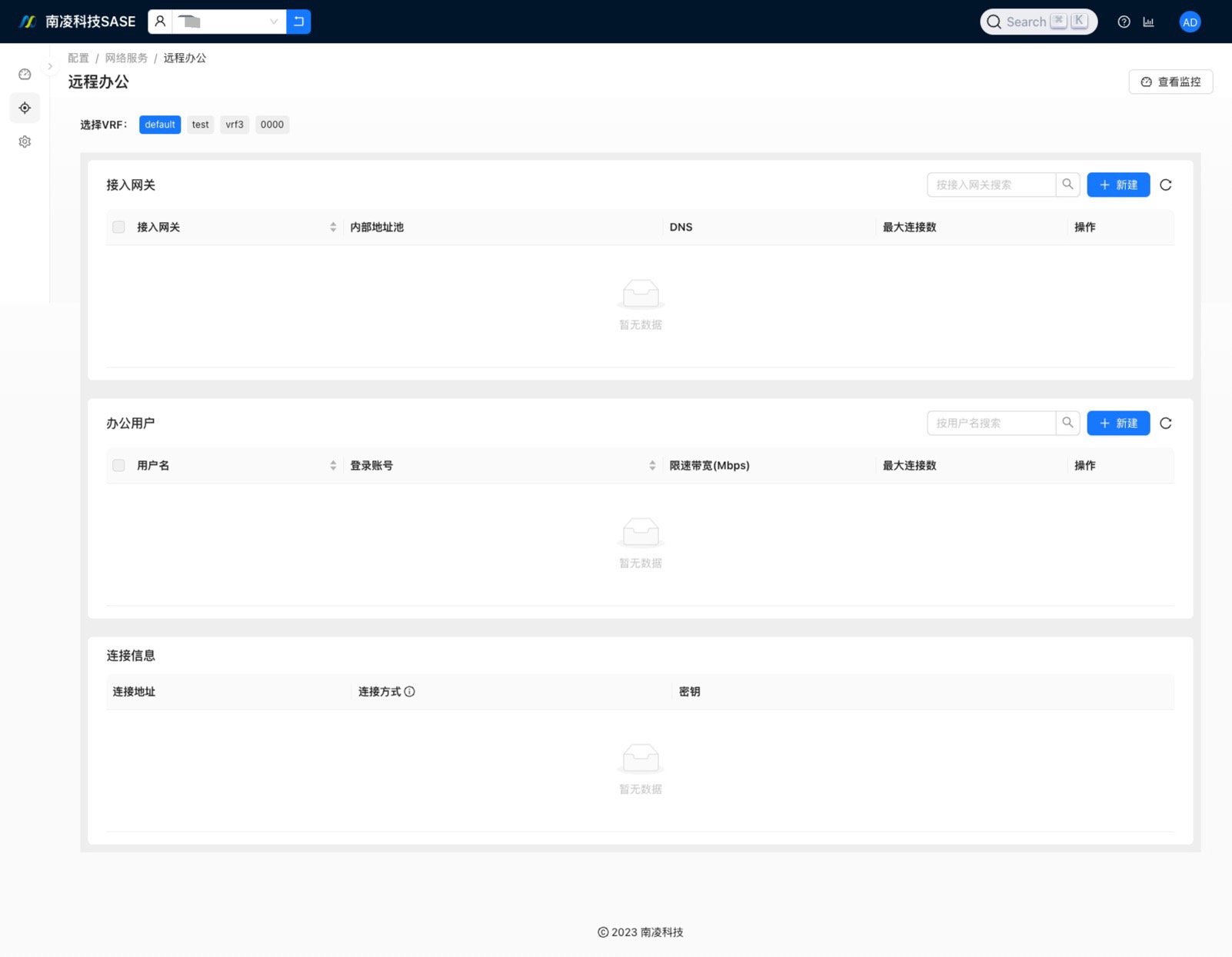Select the 0000 VRF tag
The width and height of the screenshot is (1232, 957).
(271, 125)
